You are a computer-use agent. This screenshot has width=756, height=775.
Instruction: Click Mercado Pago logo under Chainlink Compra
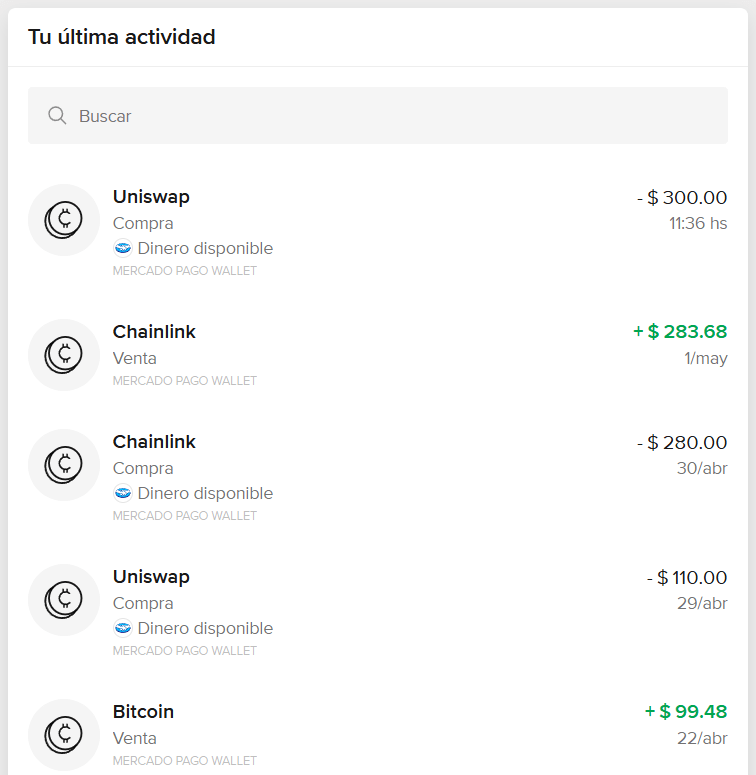click(x=123, y=494)
